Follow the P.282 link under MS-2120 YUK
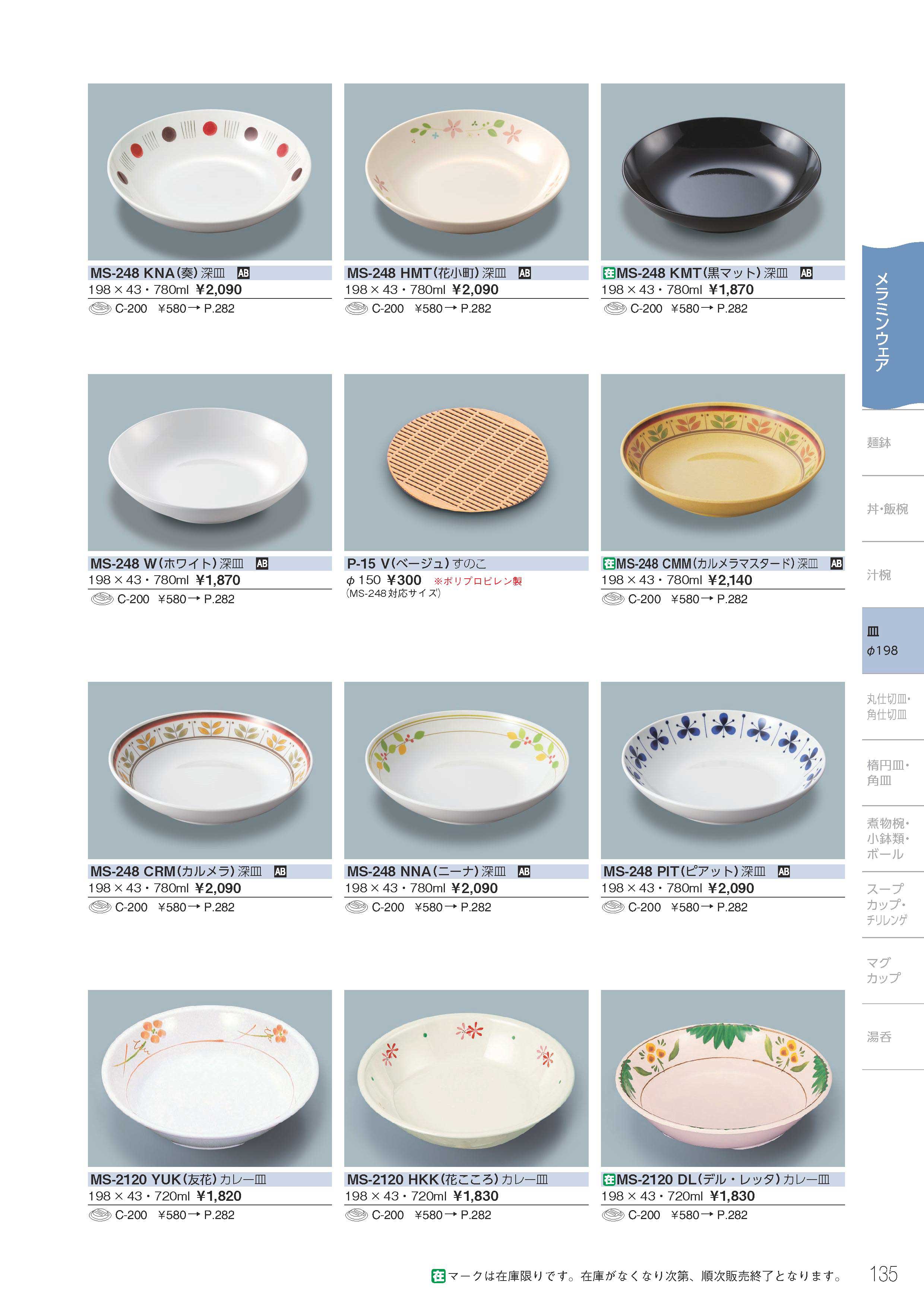 (x=219, y=1215)
